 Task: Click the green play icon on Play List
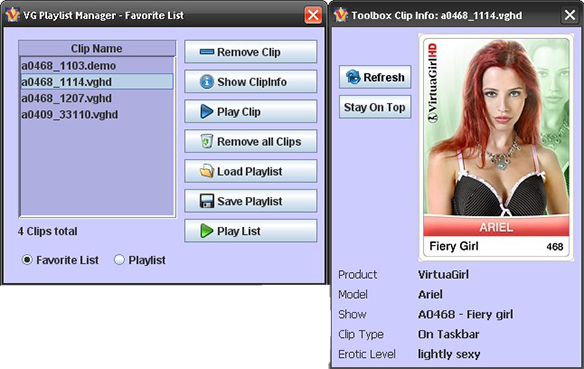(206, 231)
